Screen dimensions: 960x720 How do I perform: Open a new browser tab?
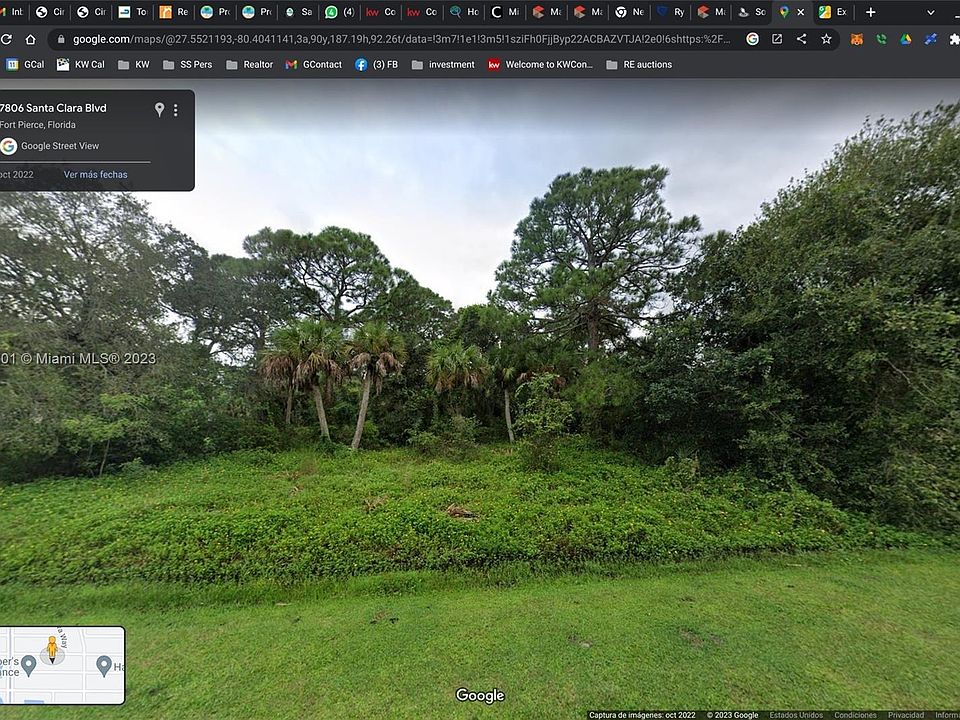point(870,12)
